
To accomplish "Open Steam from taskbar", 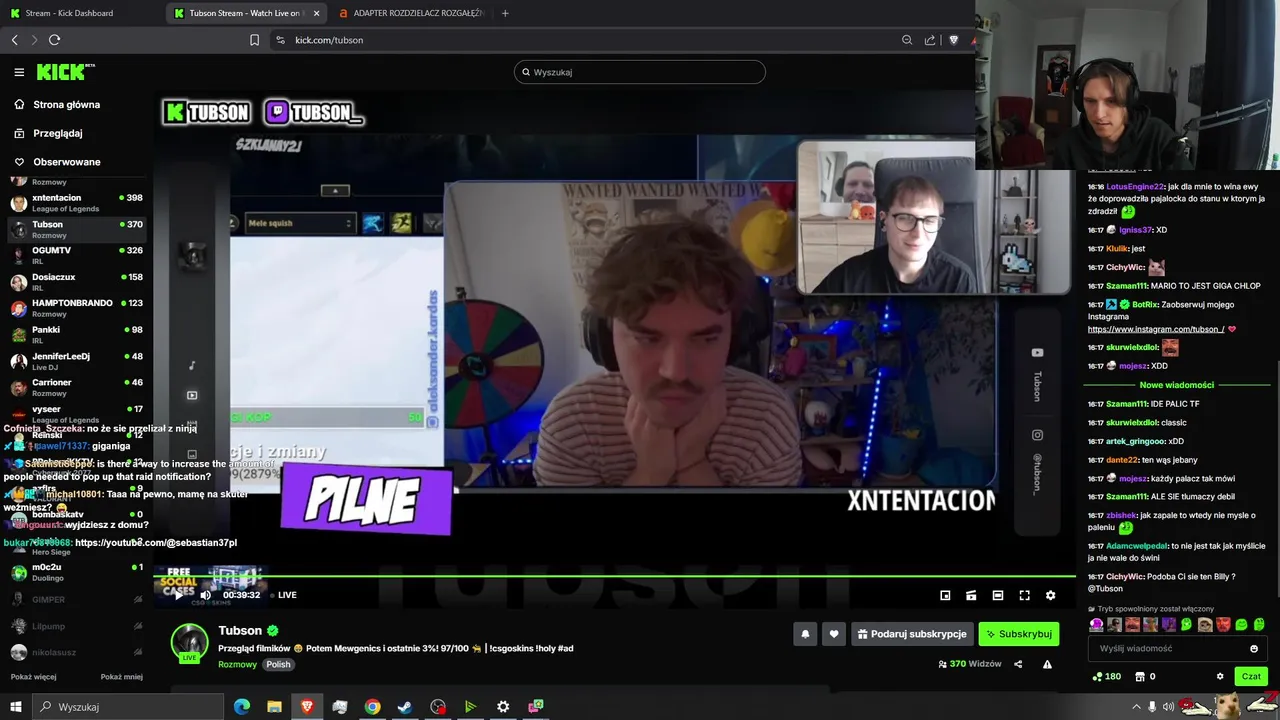I will click(405, 707).
